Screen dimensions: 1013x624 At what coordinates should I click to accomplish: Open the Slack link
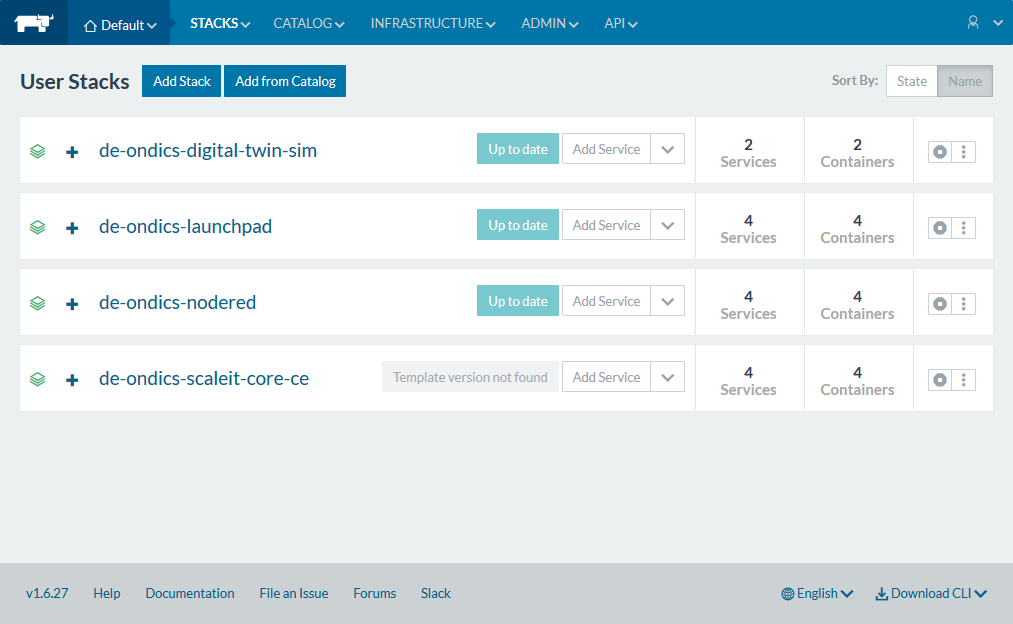435,593
